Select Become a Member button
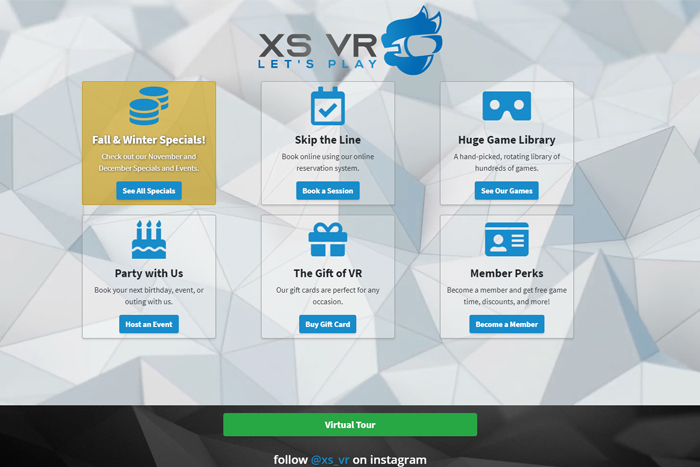This screenshot has height=467, width=700. point(507,324)
